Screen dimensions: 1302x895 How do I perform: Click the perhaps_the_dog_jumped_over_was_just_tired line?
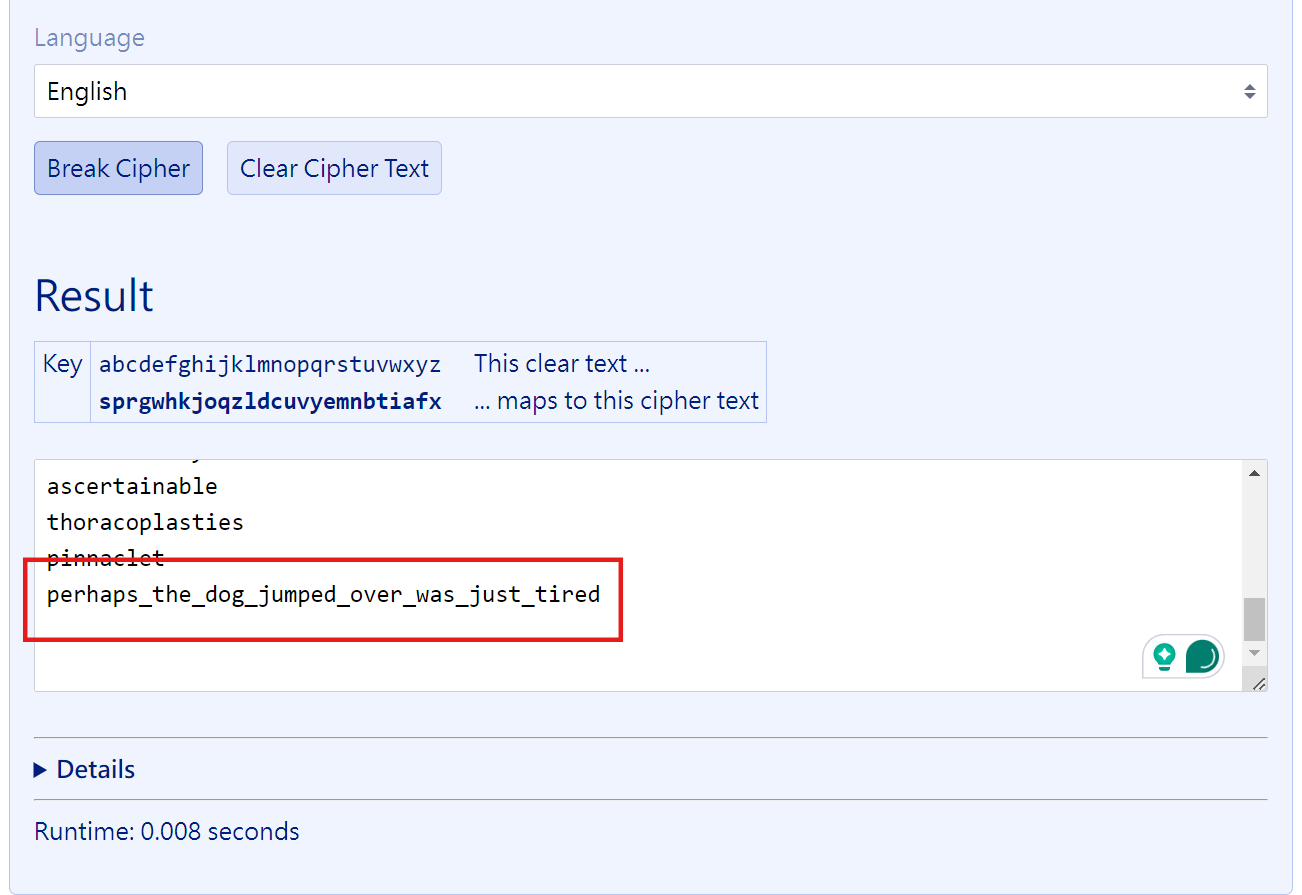click(323, 594)
